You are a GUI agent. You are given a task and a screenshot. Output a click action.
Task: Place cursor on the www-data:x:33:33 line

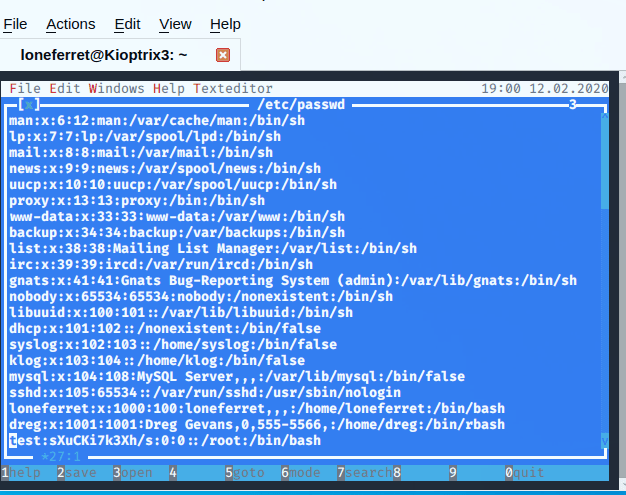tap(177, 216)
